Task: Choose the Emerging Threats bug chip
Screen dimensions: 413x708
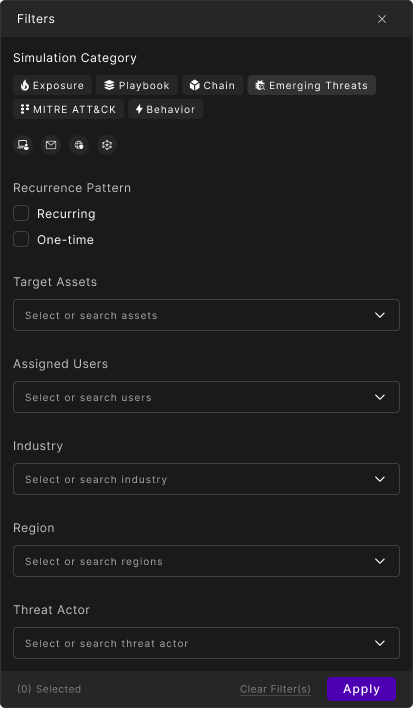Action: [x=311, y=85]
